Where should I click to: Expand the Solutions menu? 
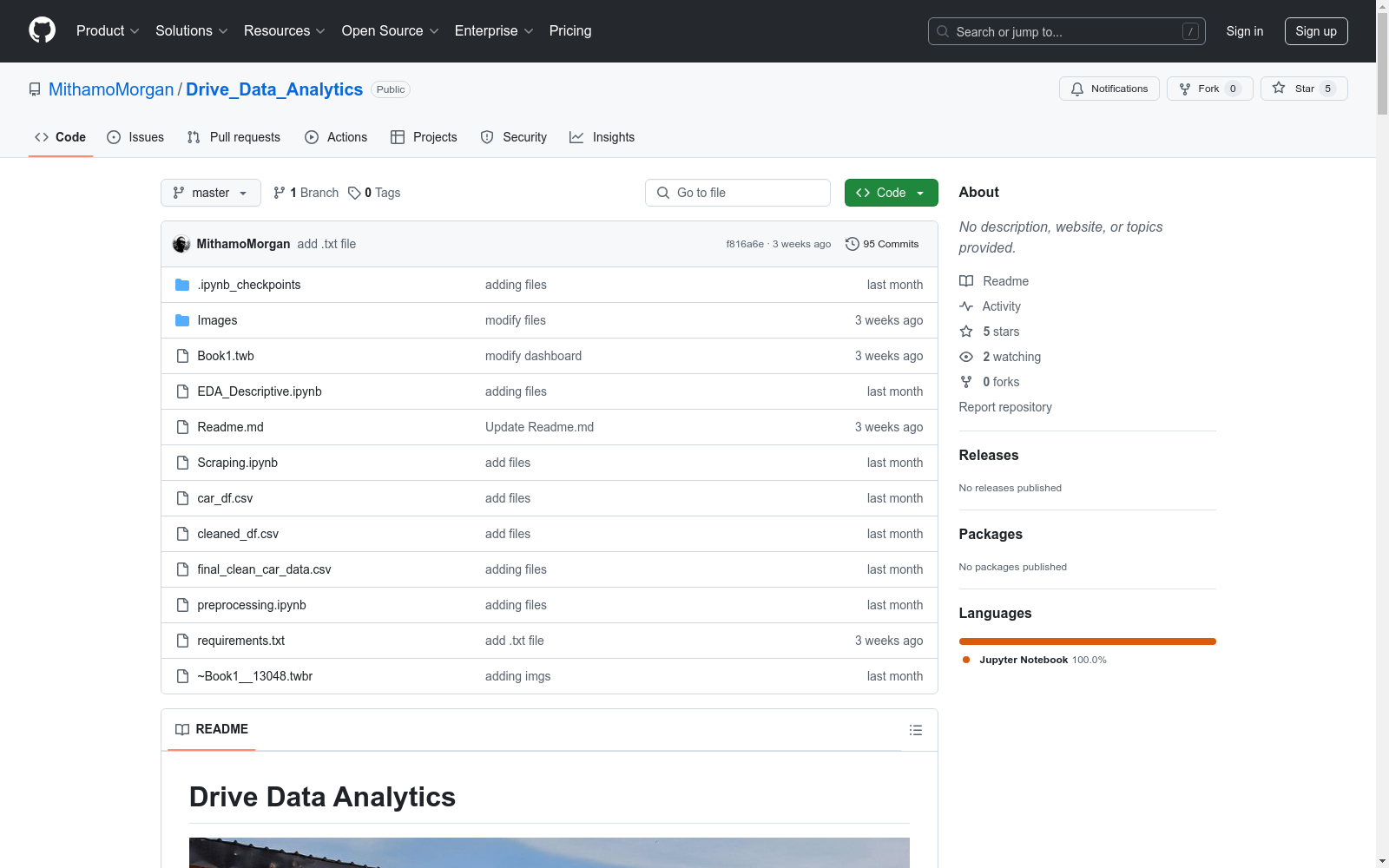coord(192,31)
